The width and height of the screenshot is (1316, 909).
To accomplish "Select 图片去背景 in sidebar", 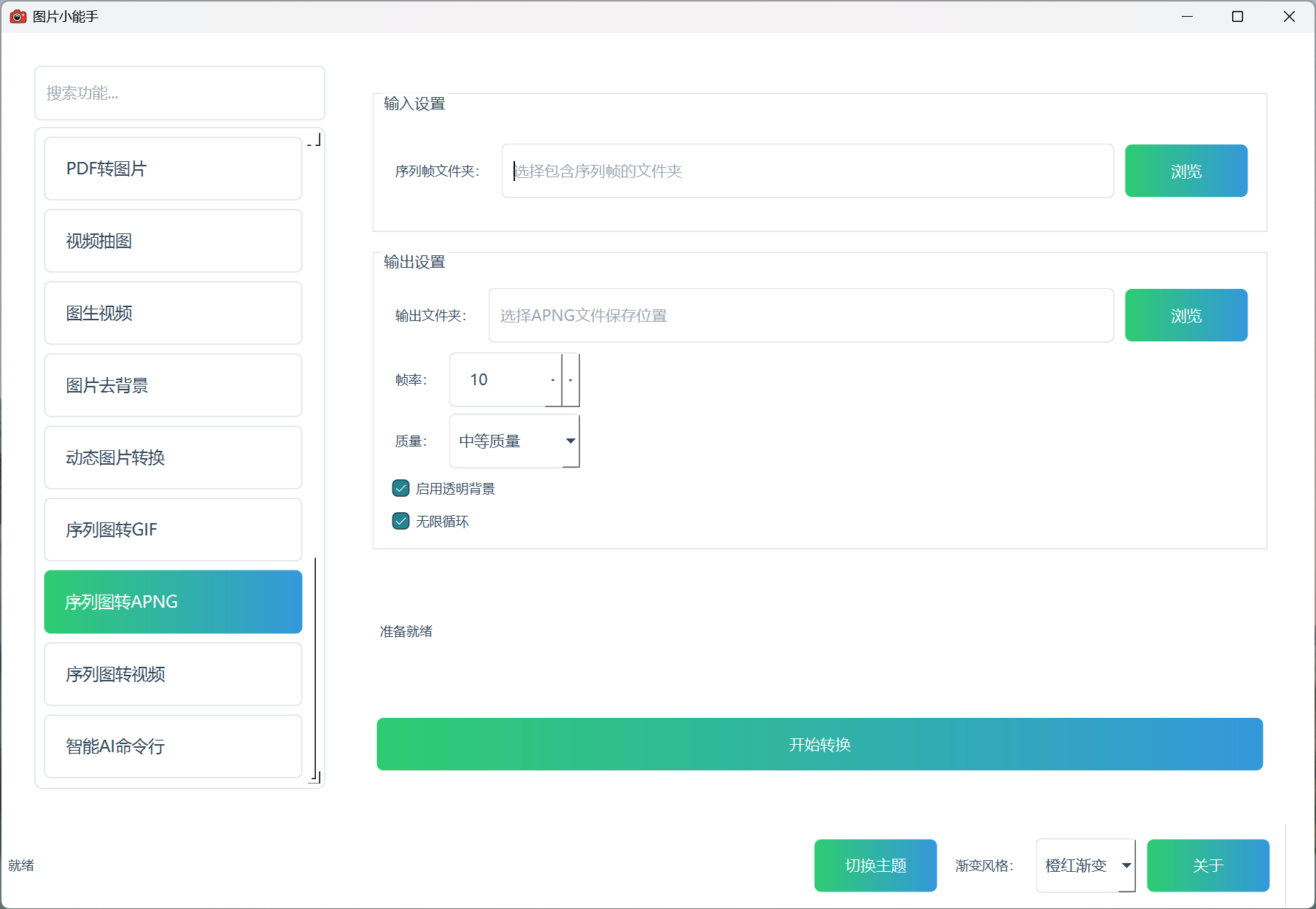I will 172,385.
